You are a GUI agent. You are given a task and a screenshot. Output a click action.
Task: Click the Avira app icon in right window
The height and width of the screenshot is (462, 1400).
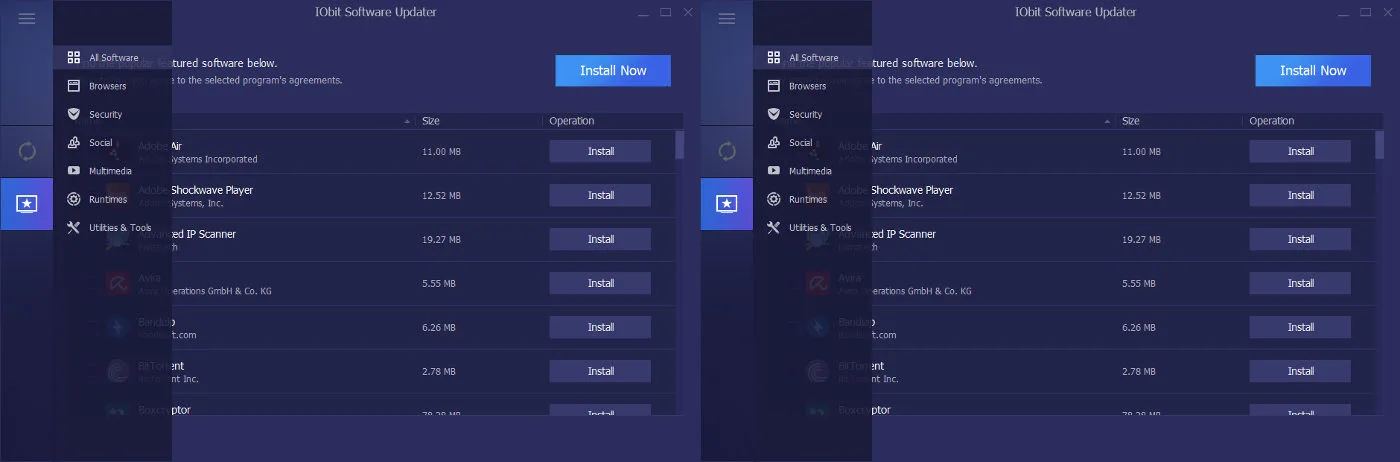[x=818, y=283]
